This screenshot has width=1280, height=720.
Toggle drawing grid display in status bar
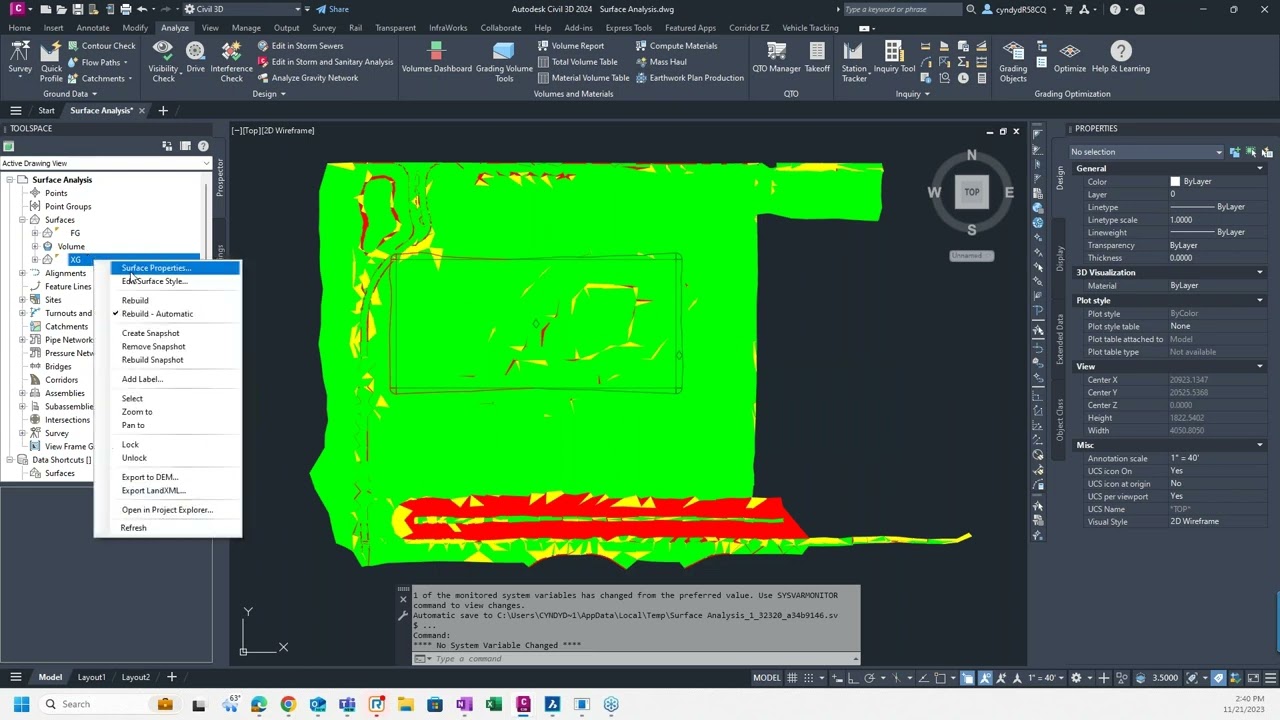coord(793,677)
